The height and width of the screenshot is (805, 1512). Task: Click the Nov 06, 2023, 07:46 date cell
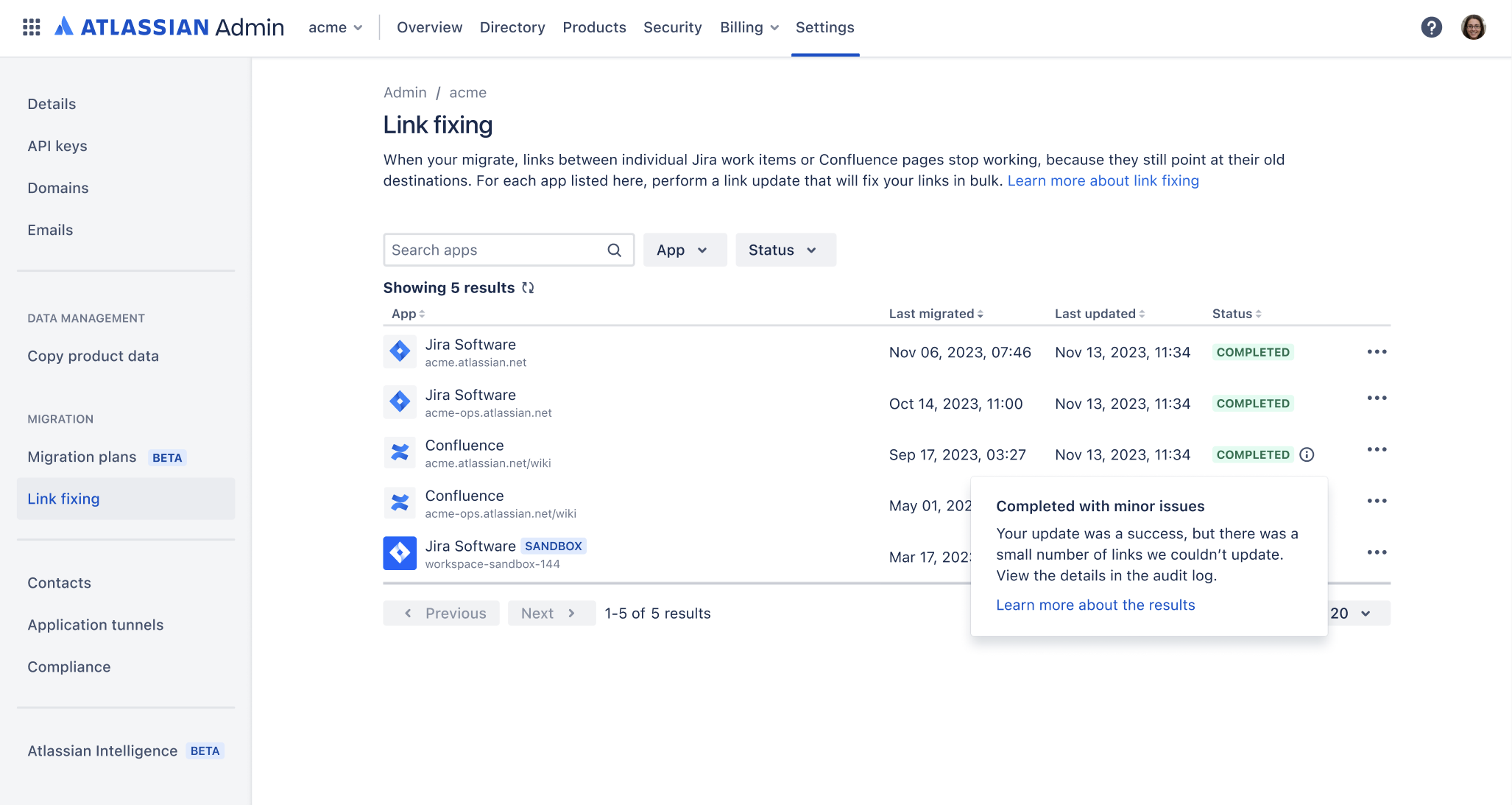[960, 352]
